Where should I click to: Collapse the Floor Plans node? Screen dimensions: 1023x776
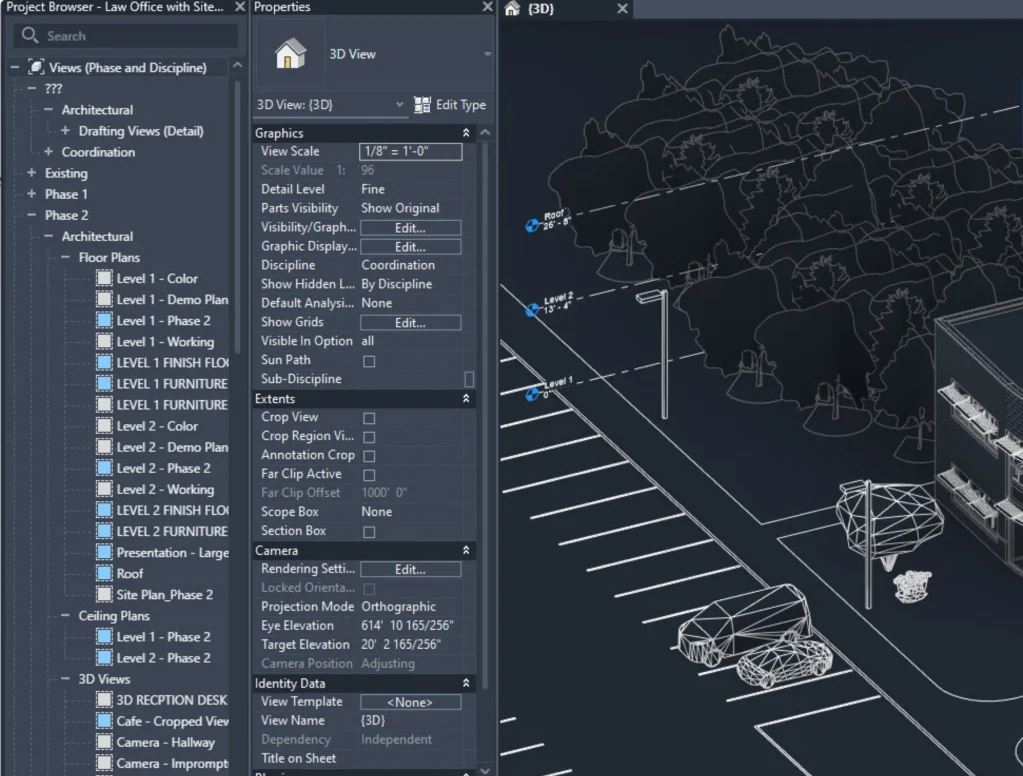[65, 257]
